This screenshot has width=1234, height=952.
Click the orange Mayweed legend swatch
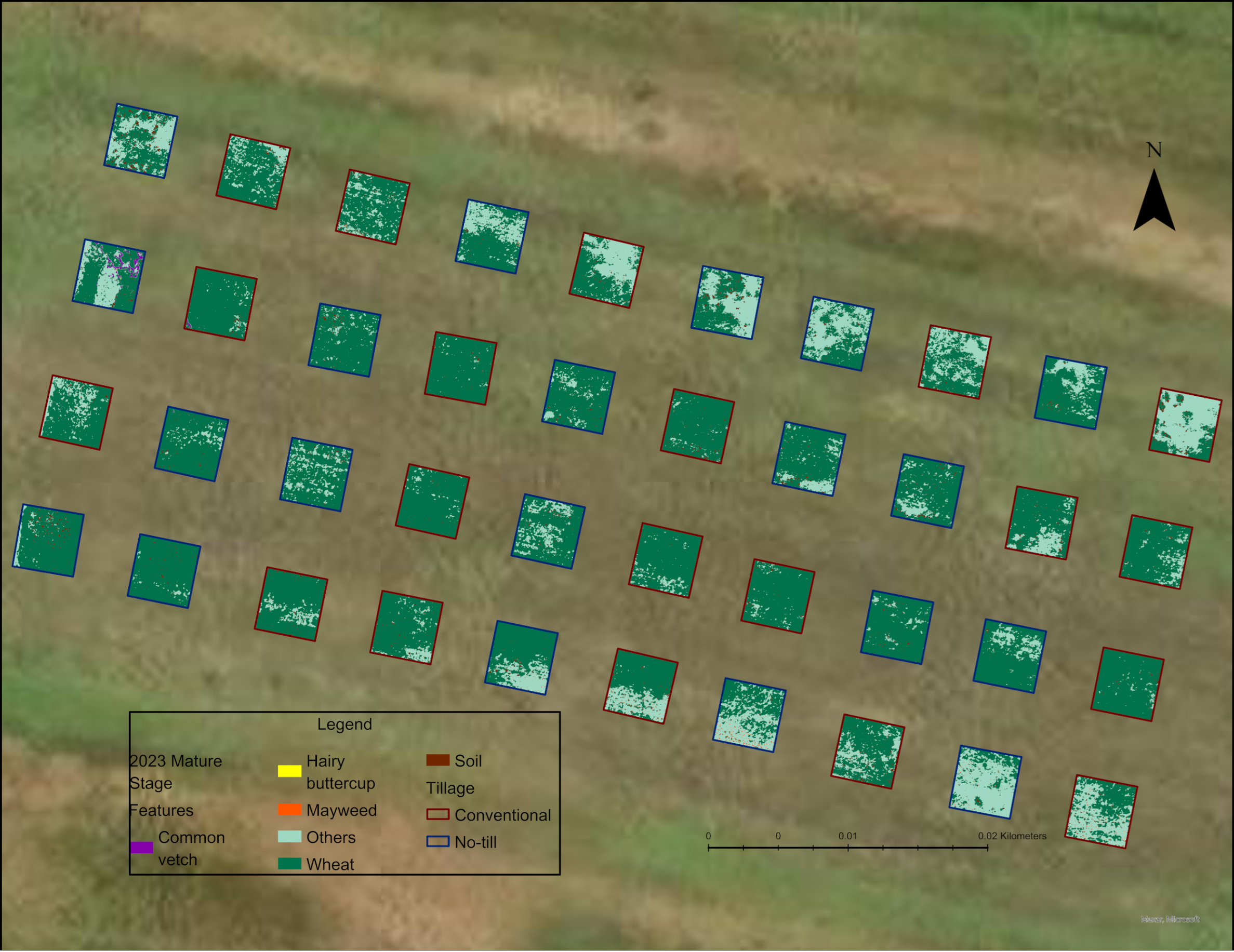click(x=289, y=810)
